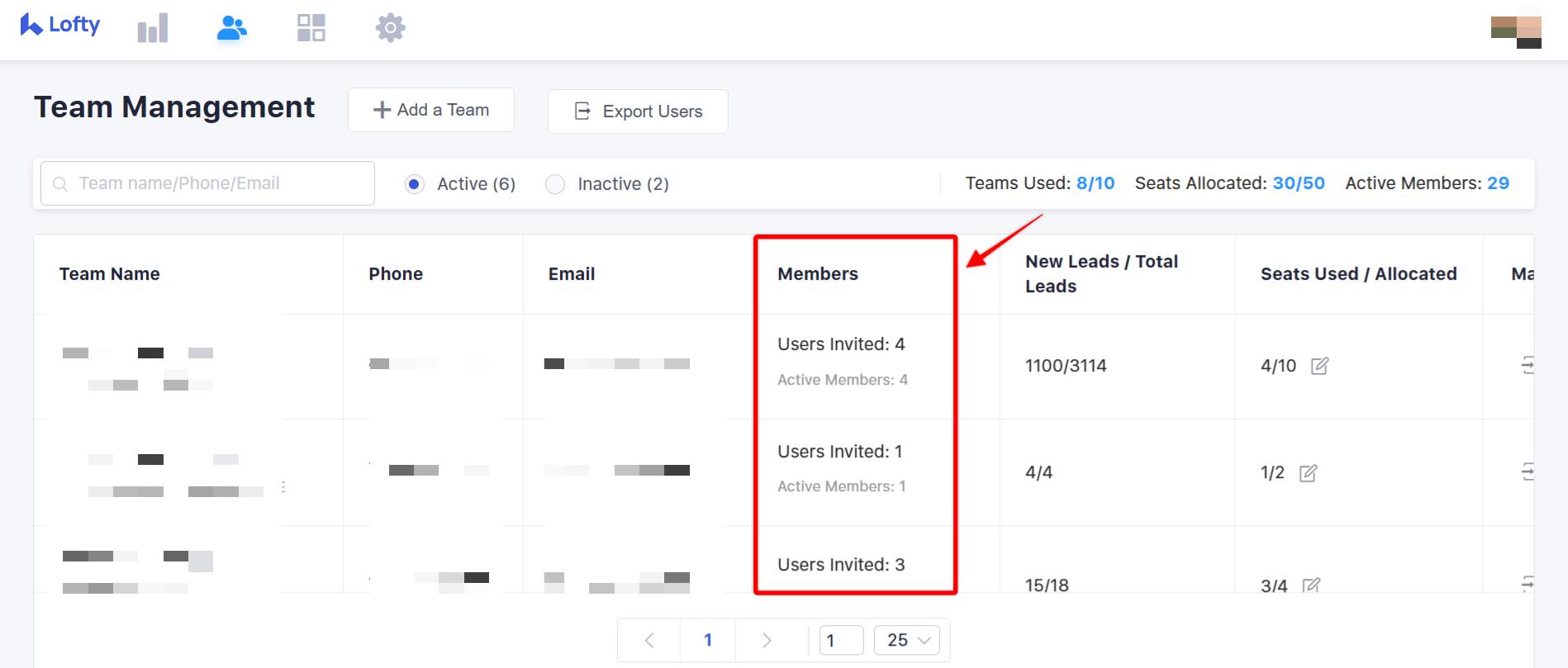Click the Add a Team button
Viewport: 1568px width, 668px height.
(431, 110)
